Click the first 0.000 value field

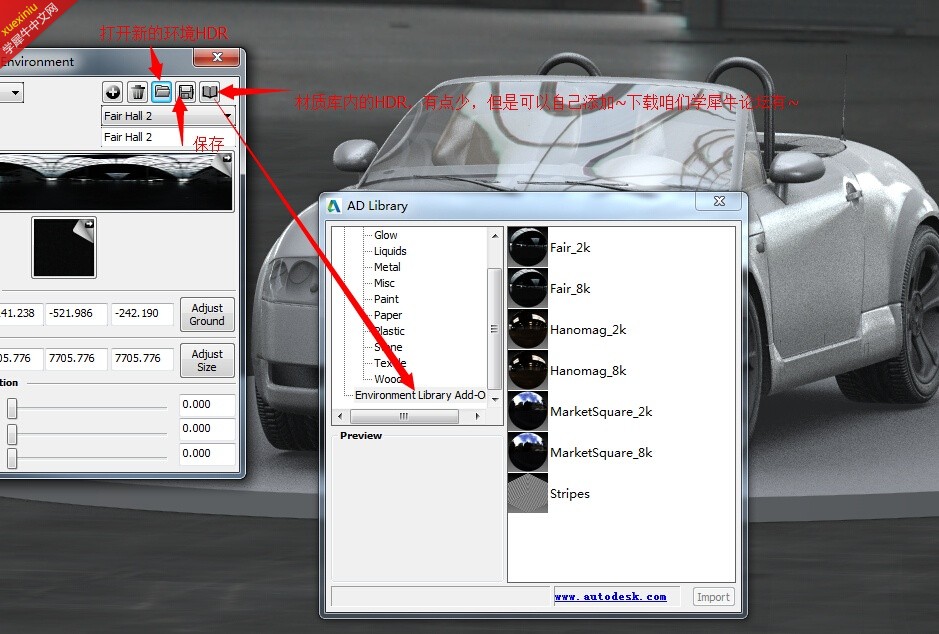tap(207, 405)
